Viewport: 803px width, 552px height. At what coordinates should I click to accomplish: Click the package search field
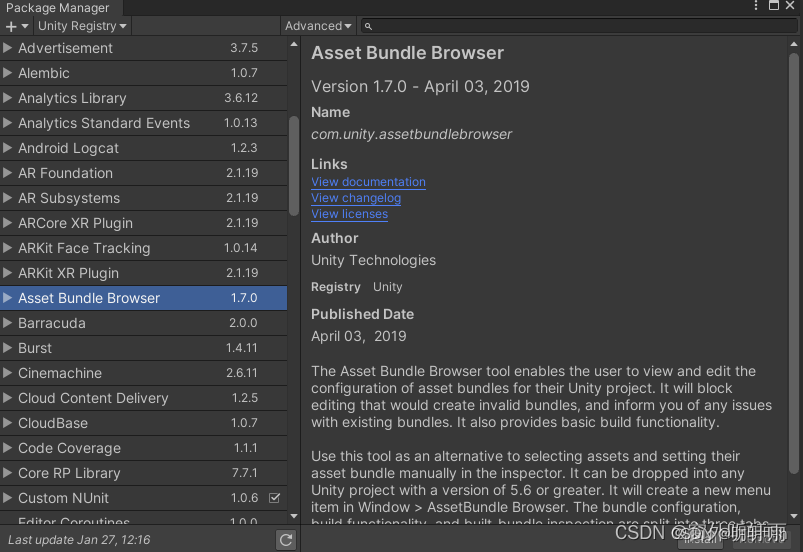[579, 26]
